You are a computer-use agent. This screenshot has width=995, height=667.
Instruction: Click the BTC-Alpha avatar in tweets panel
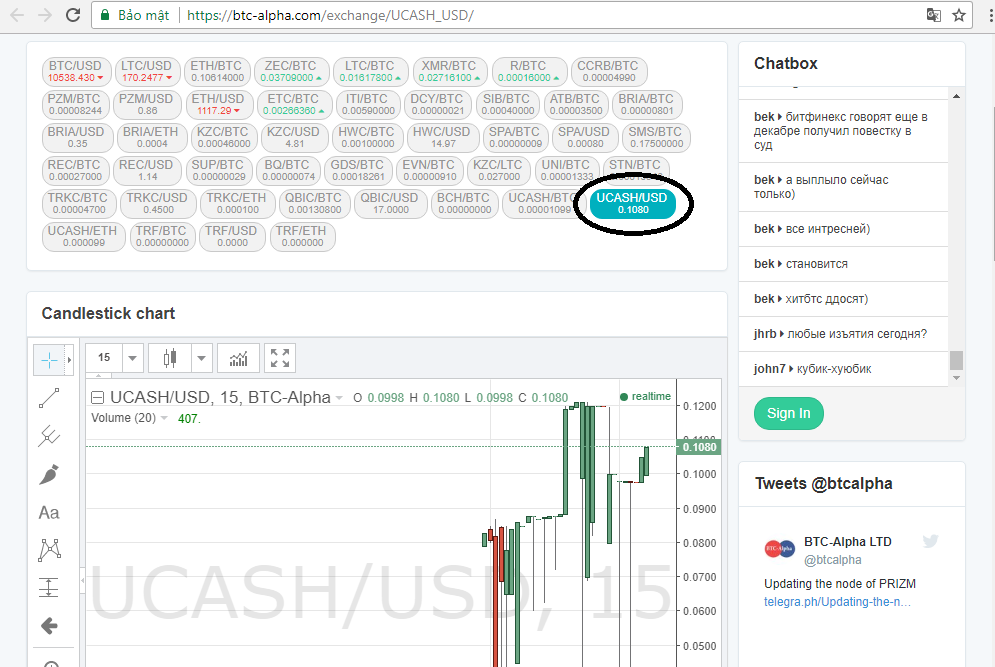click(x=779, y=548)
